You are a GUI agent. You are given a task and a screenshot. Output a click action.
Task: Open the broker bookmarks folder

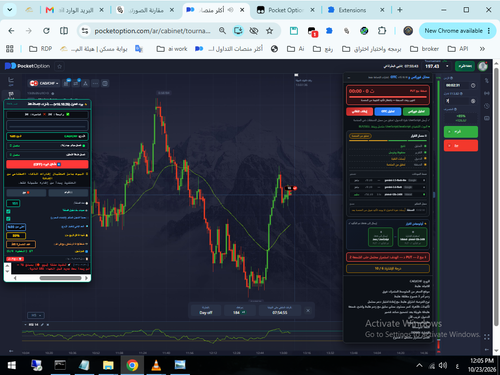pos(424,49)
